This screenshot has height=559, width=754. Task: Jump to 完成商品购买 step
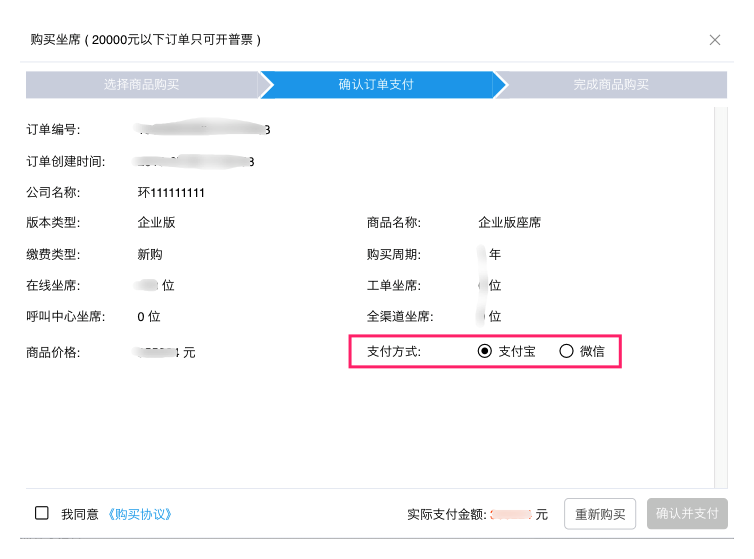611,85
